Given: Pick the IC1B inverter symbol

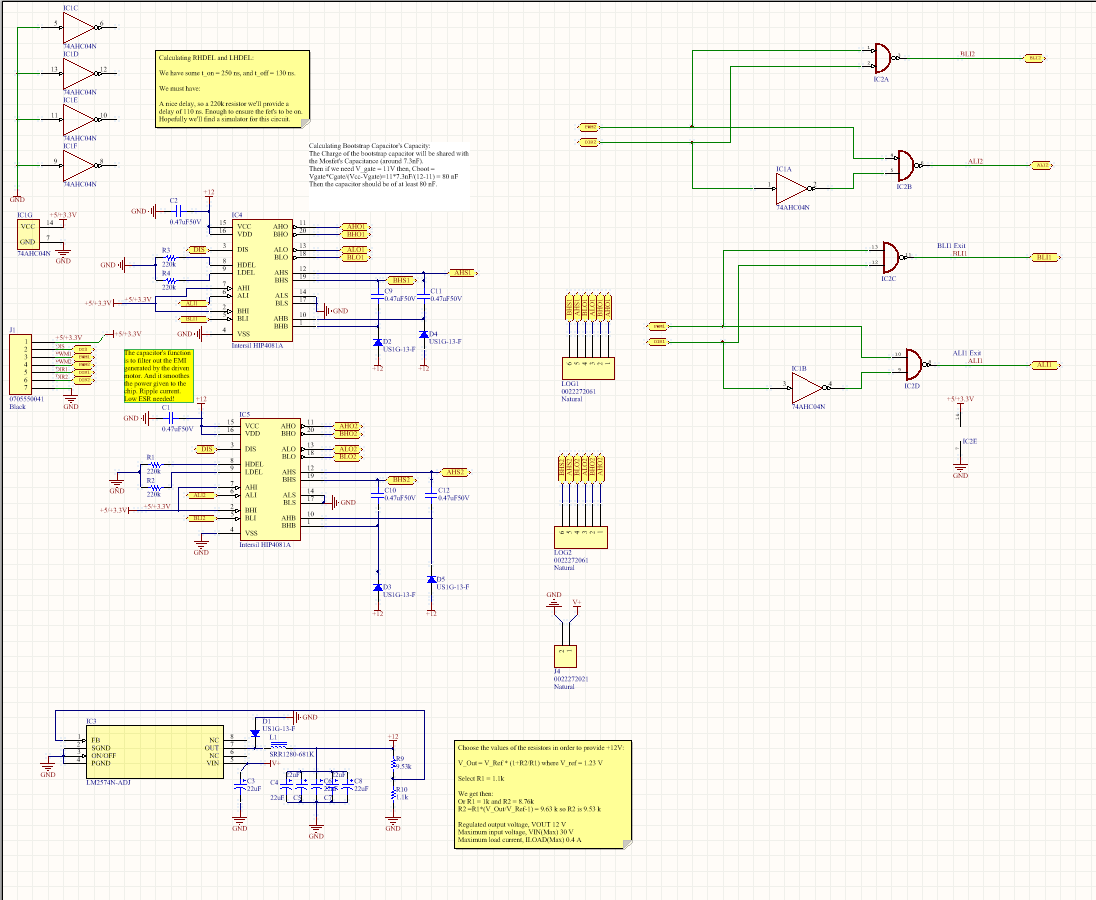Looking at the screenshot, I should pyautogui.click(x=807, y=386).
